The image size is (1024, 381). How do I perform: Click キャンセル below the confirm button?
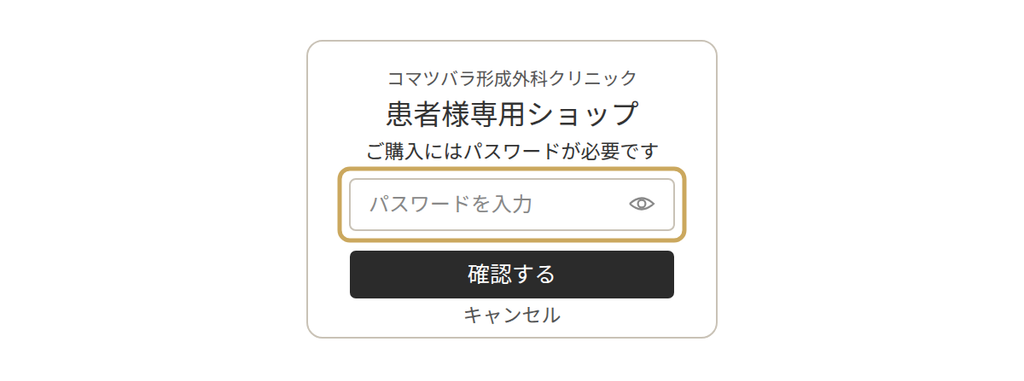coord(511,315)
